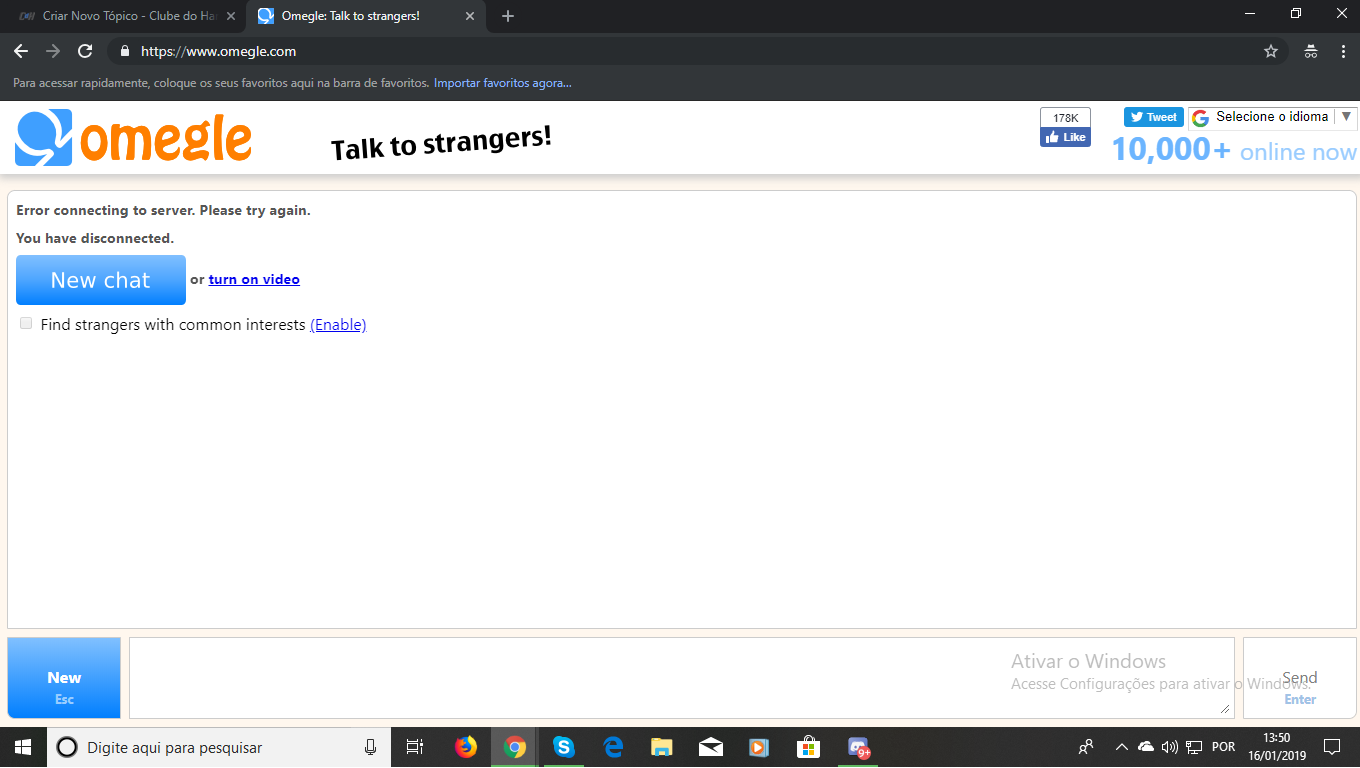Open Discord with 9+ notifications badge
The width and height of the screenshot is (1360, 768).
(858, 747)
